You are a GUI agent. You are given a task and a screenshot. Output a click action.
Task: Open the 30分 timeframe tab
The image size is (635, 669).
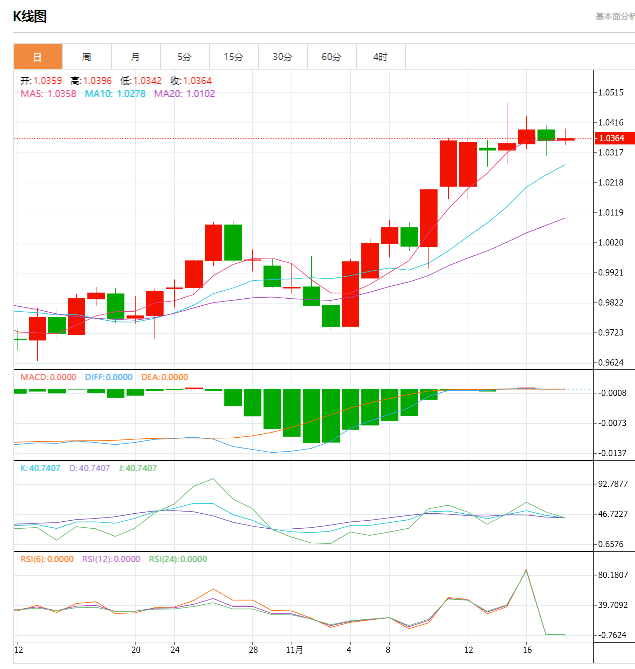coord(283,56)
